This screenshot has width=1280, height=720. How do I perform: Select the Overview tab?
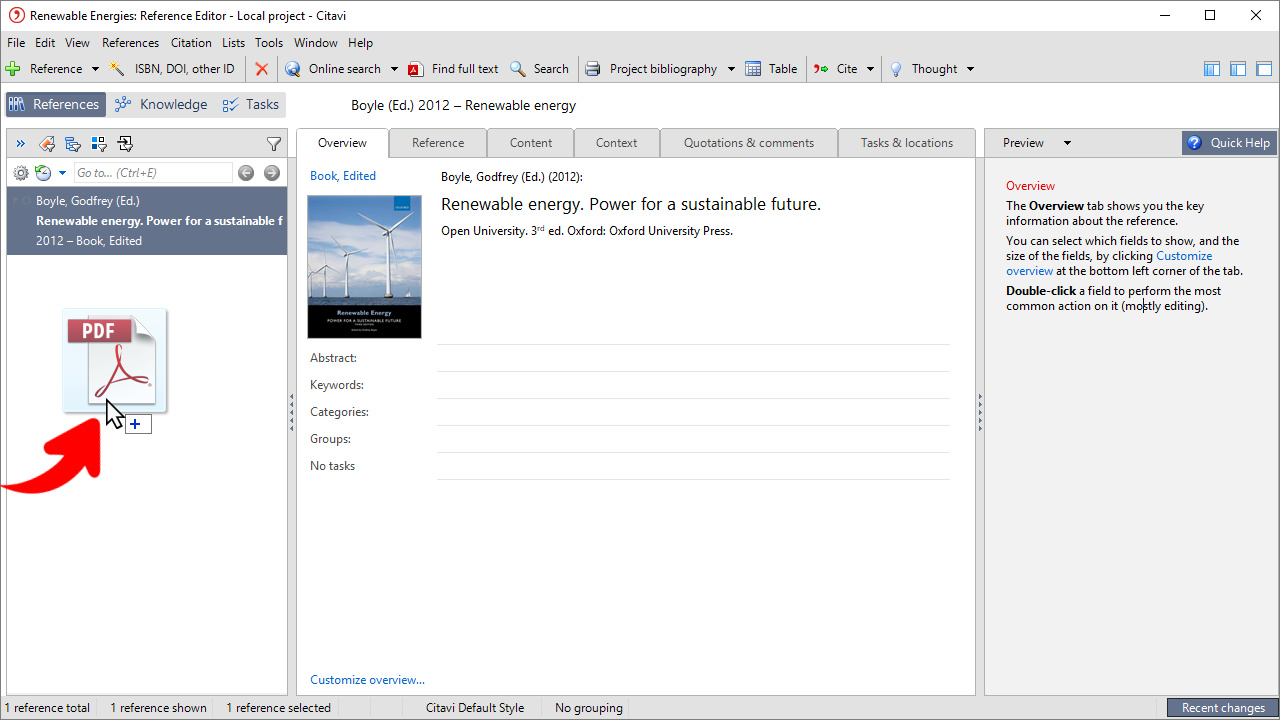[342, 143]
